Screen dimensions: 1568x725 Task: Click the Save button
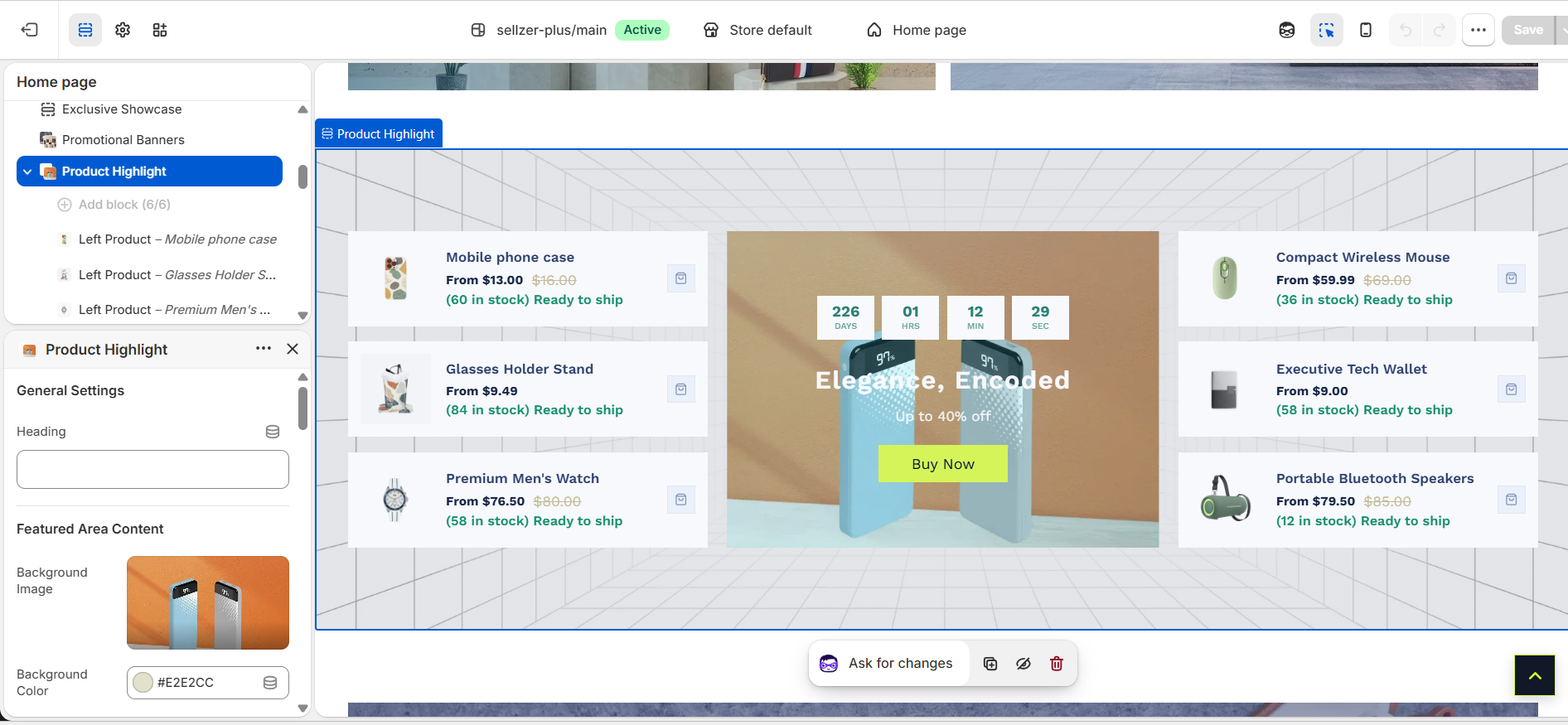[1528, 30]
